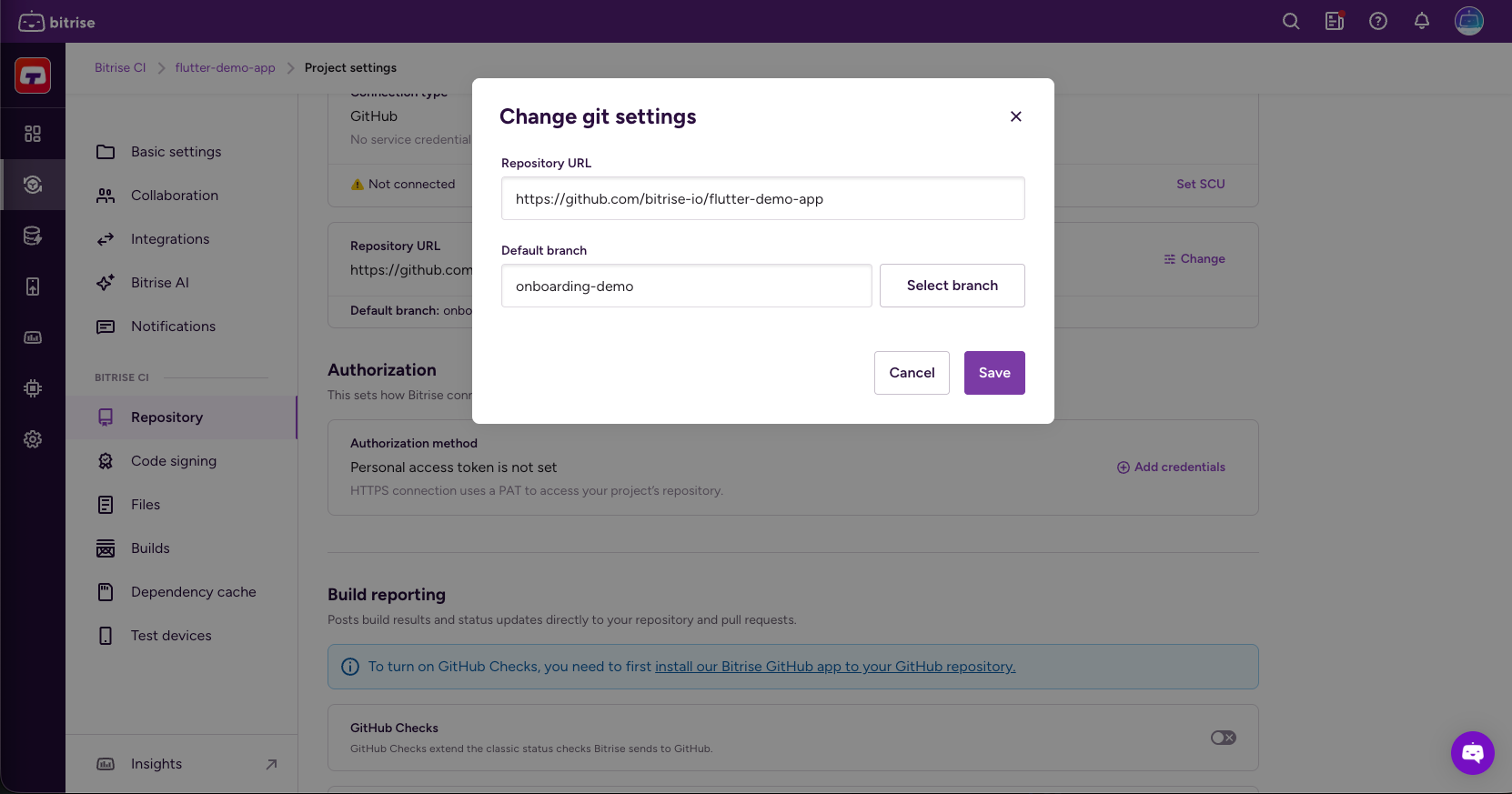The width and height of the screenshot is (1512, 794).
Task: Open chip-shaped icon in left rail
Action: click(x=33, y=388)
